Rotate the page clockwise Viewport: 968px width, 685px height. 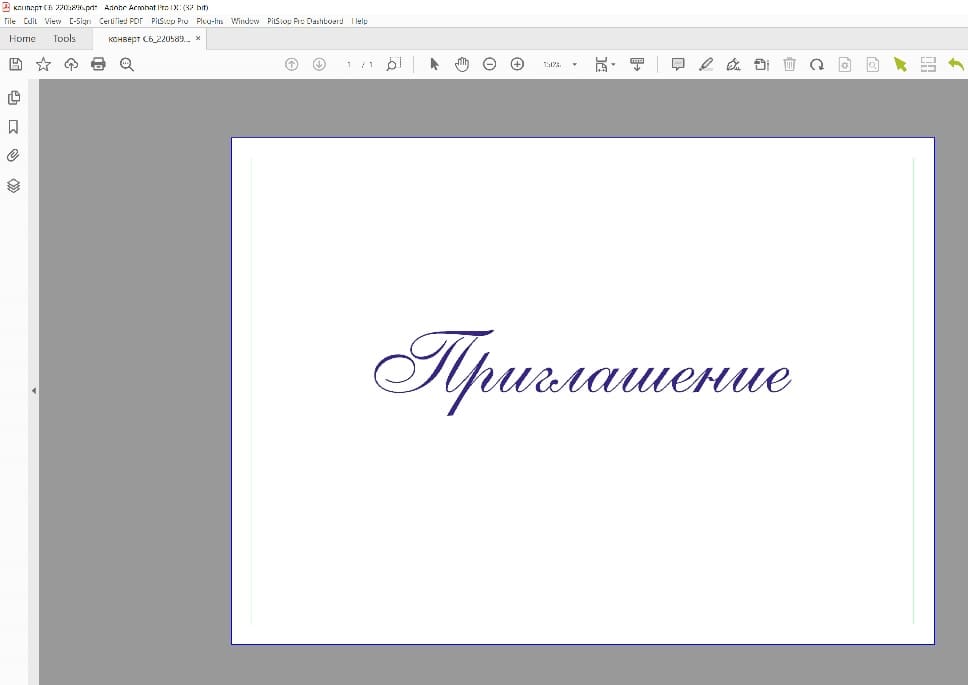tap(817, 64)
